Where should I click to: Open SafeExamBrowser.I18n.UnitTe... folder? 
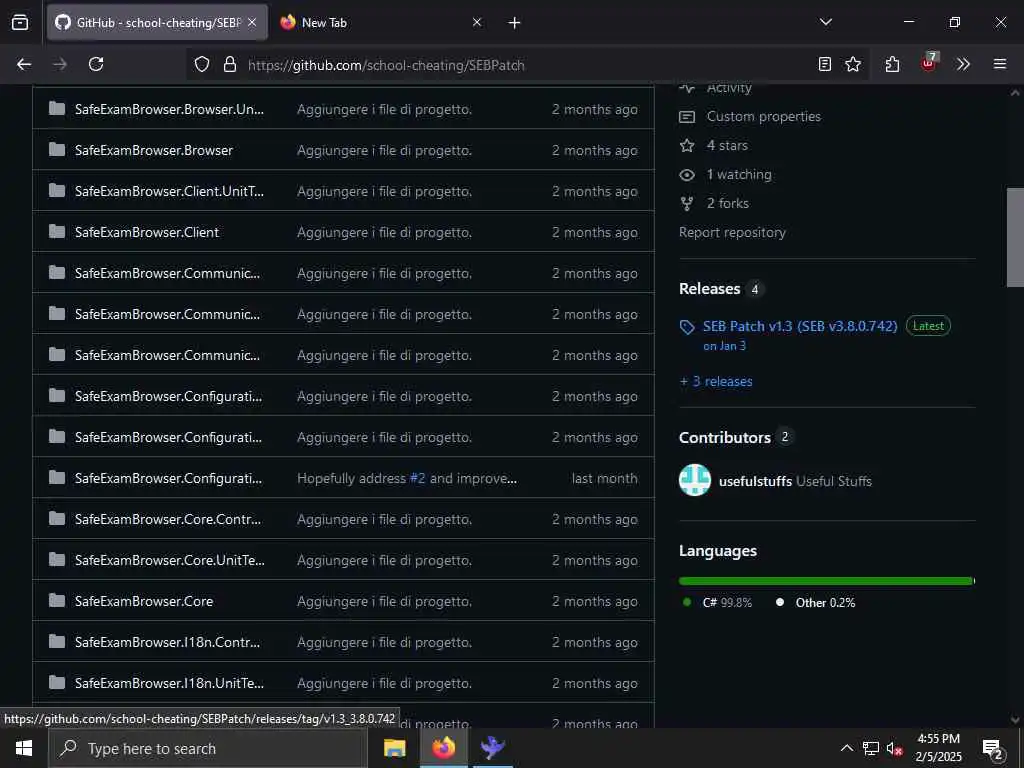[x=169, y=684]
